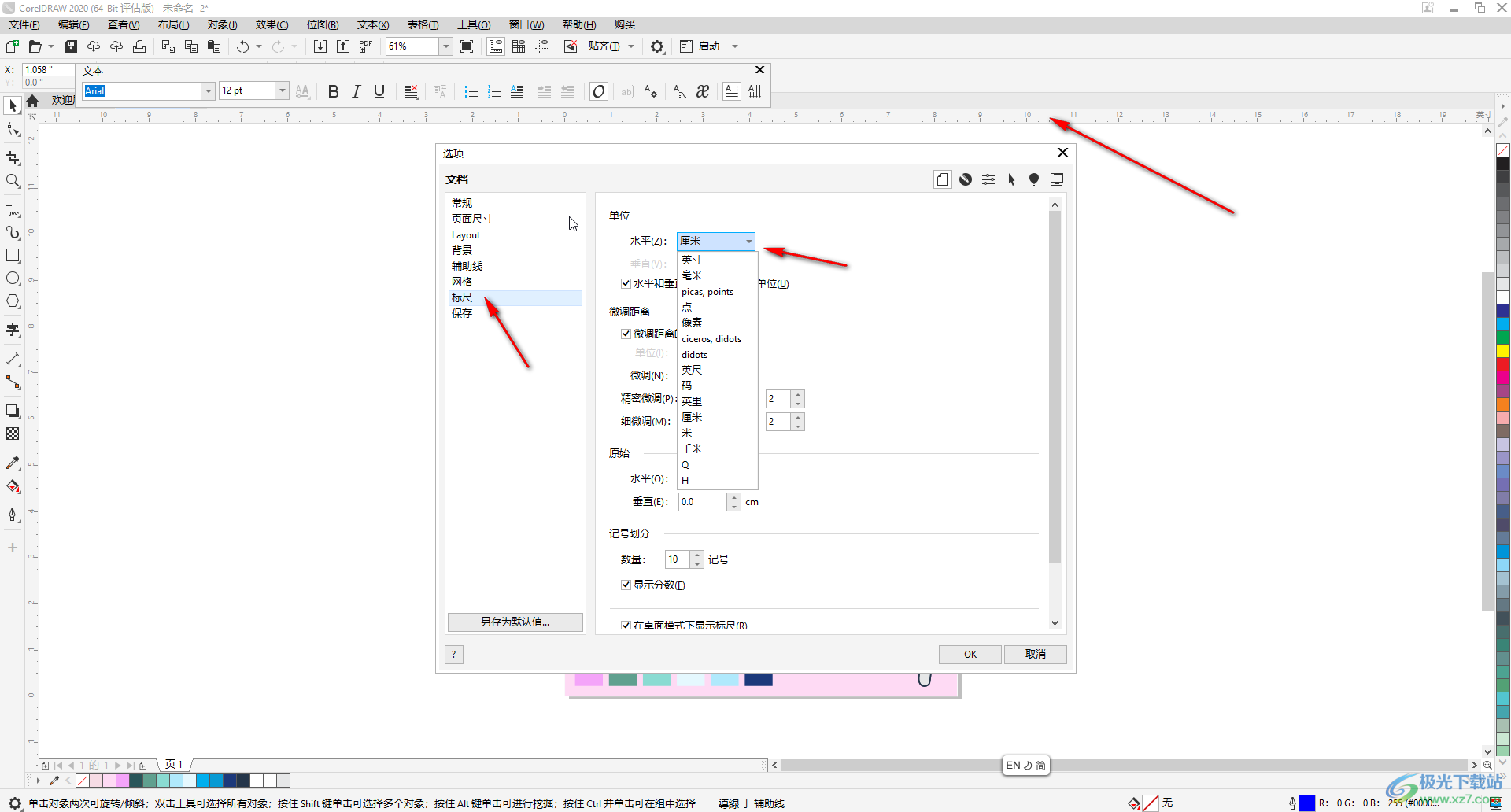
Task: Open the 水平 units dropdown
Action: click(716, 241)
